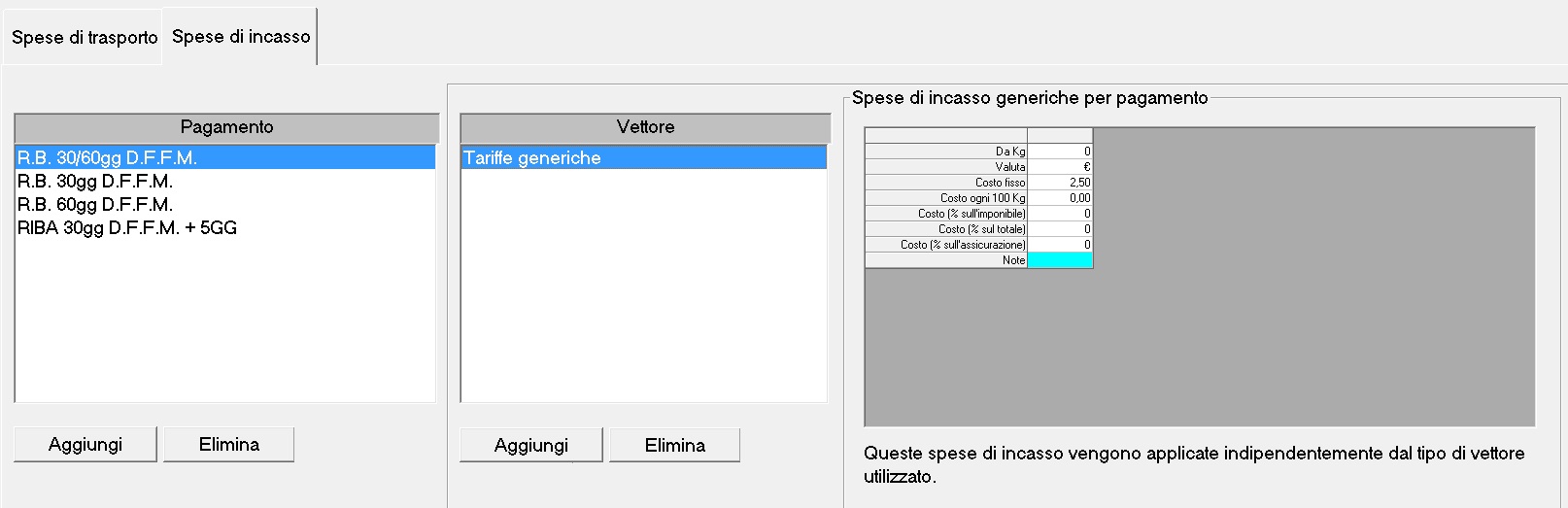Edit the Costo fisso value 2,50
1568x508 pixels.
(1060, 183)
